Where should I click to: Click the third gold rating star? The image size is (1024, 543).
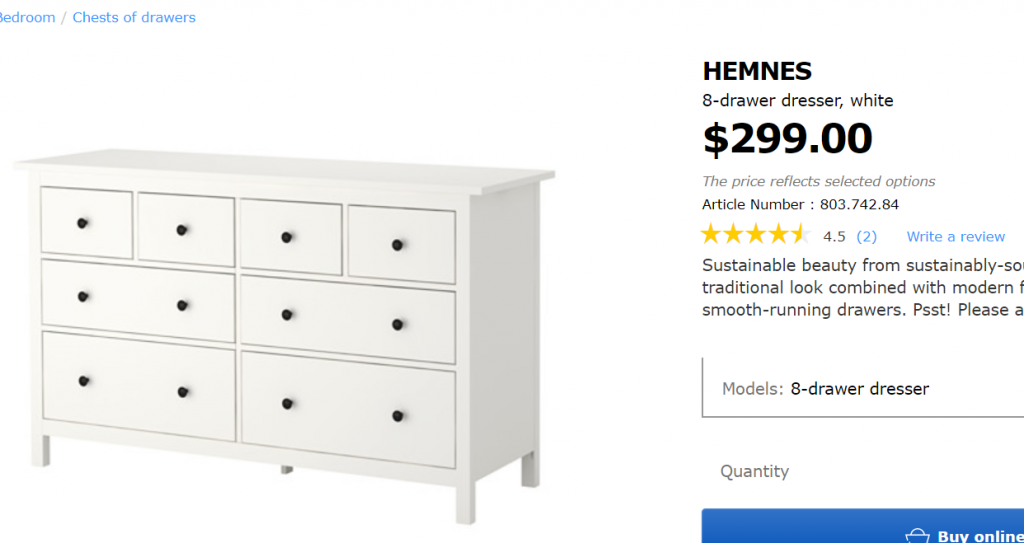[756, 234]
